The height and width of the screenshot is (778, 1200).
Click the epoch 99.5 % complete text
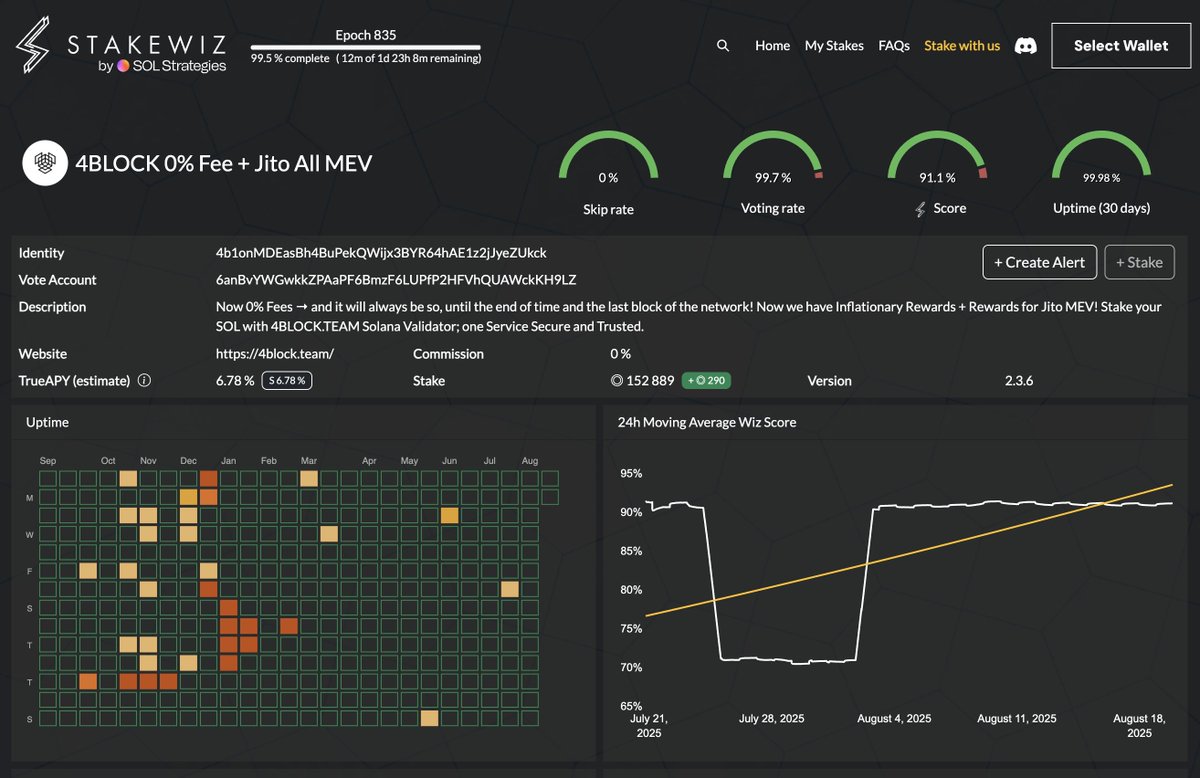pos(290,59)
